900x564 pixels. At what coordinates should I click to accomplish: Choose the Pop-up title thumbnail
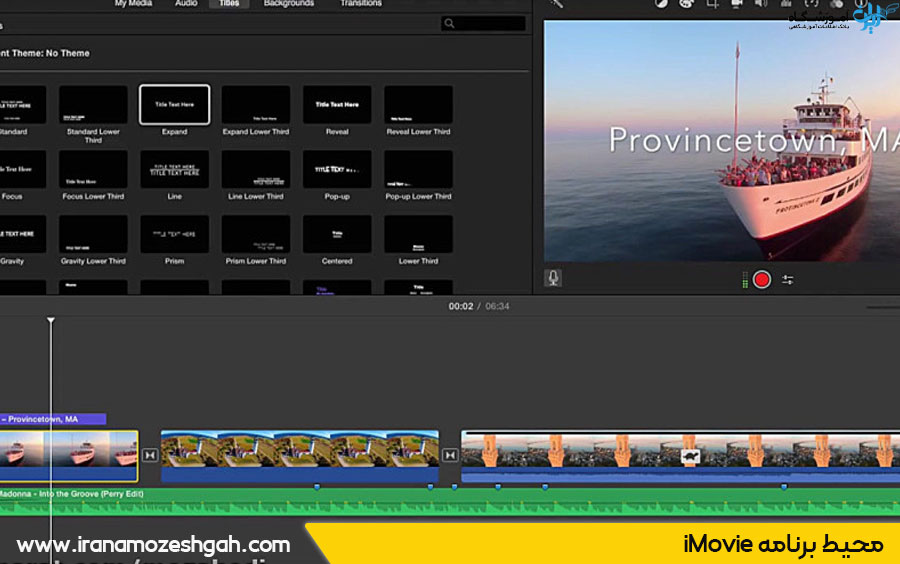(337, 170)
